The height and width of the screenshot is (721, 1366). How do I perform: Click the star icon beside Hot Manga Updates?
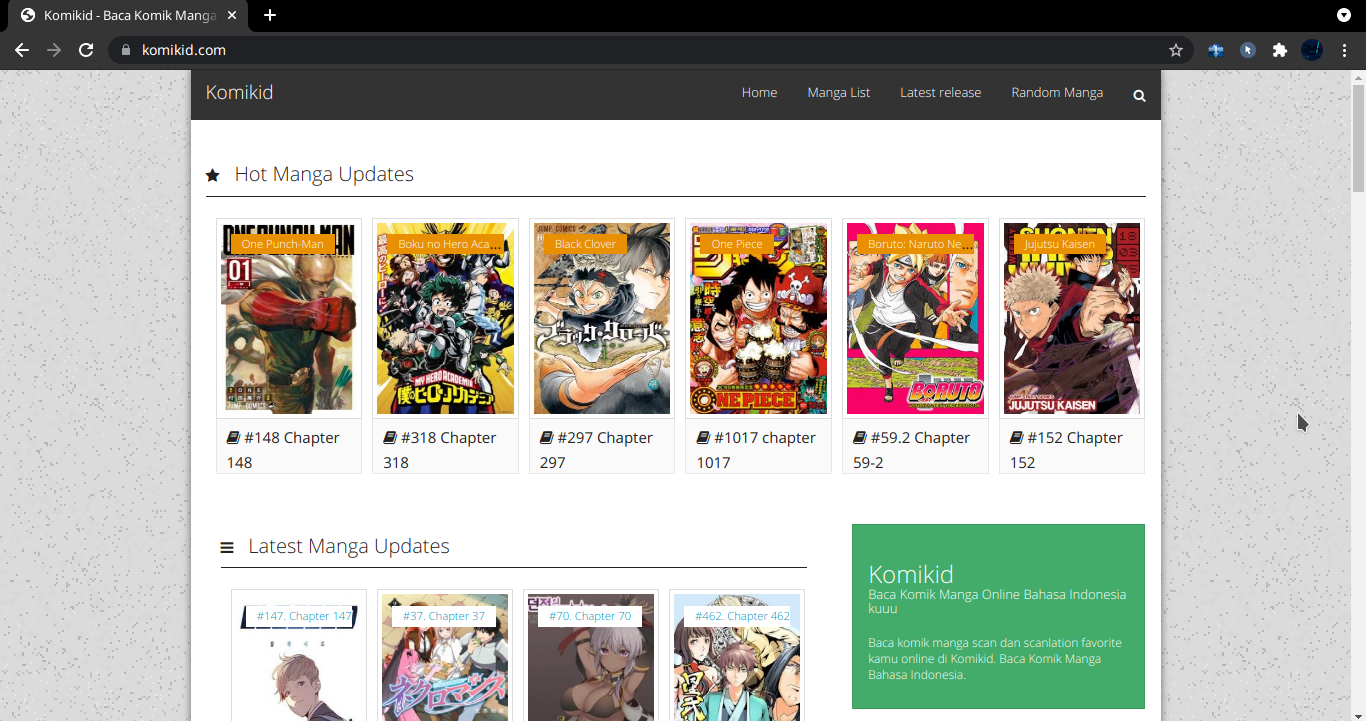[212, 174]
